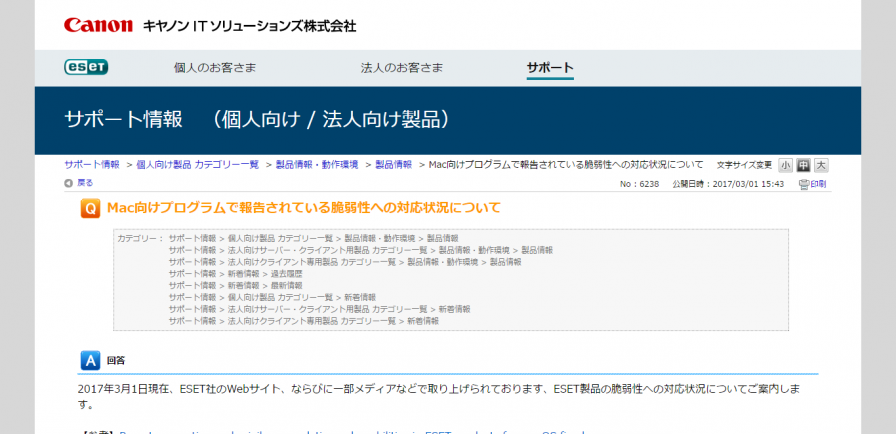Viewport: 896px width, 434px height.
Task: Click the 2017年3月1日現在 answer paragraph
Action: 439,397
